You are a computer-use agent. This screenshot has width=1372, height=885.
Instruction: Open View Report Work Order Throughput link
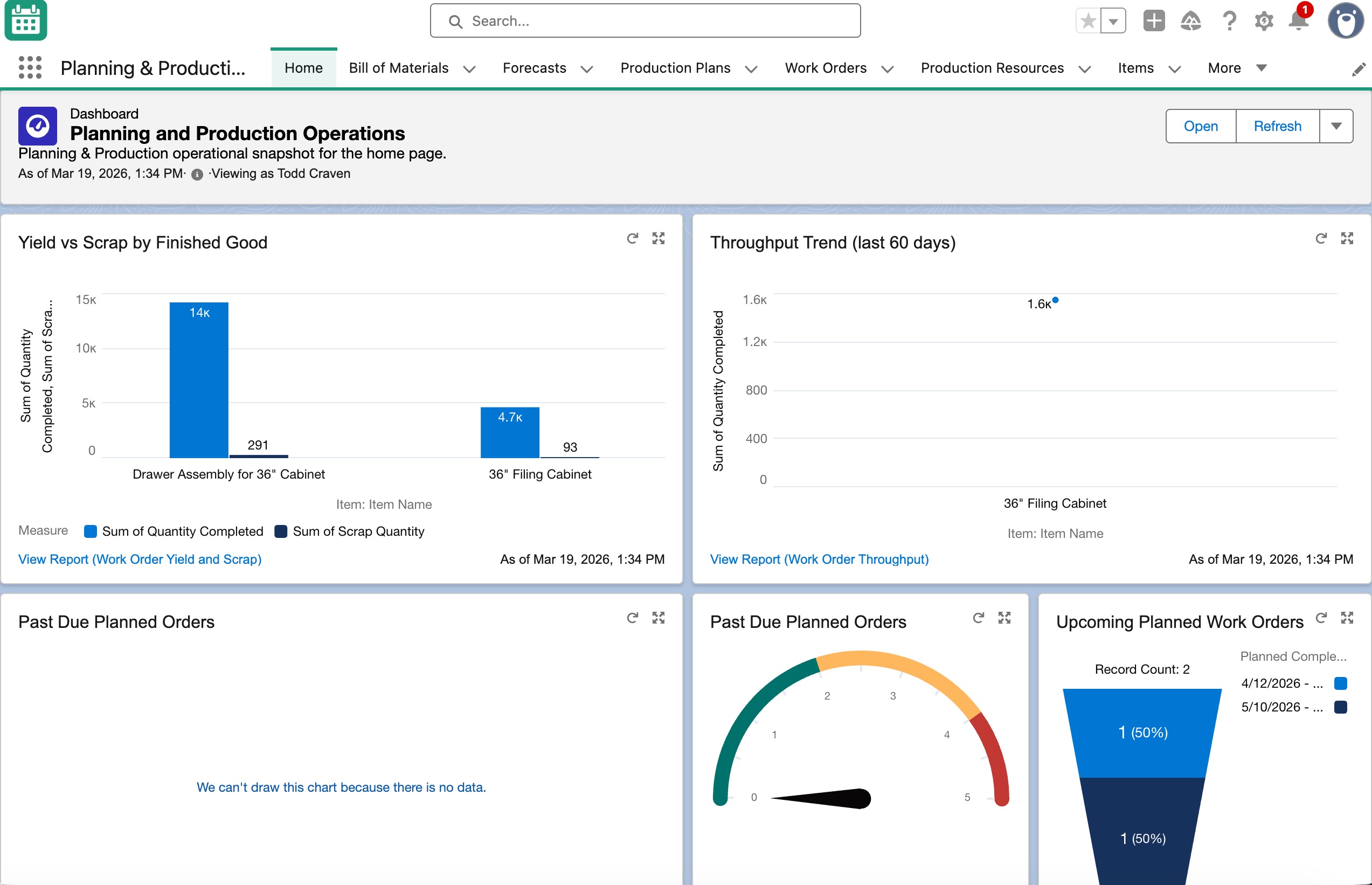pos(819,559)
